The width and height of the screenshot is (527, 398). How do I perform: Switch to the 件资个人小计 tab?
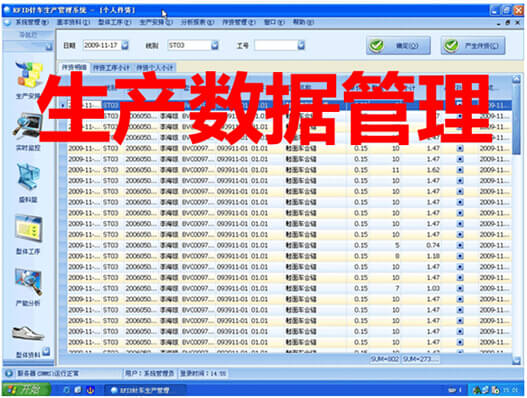pyautogui.click(x=155, y=68)
